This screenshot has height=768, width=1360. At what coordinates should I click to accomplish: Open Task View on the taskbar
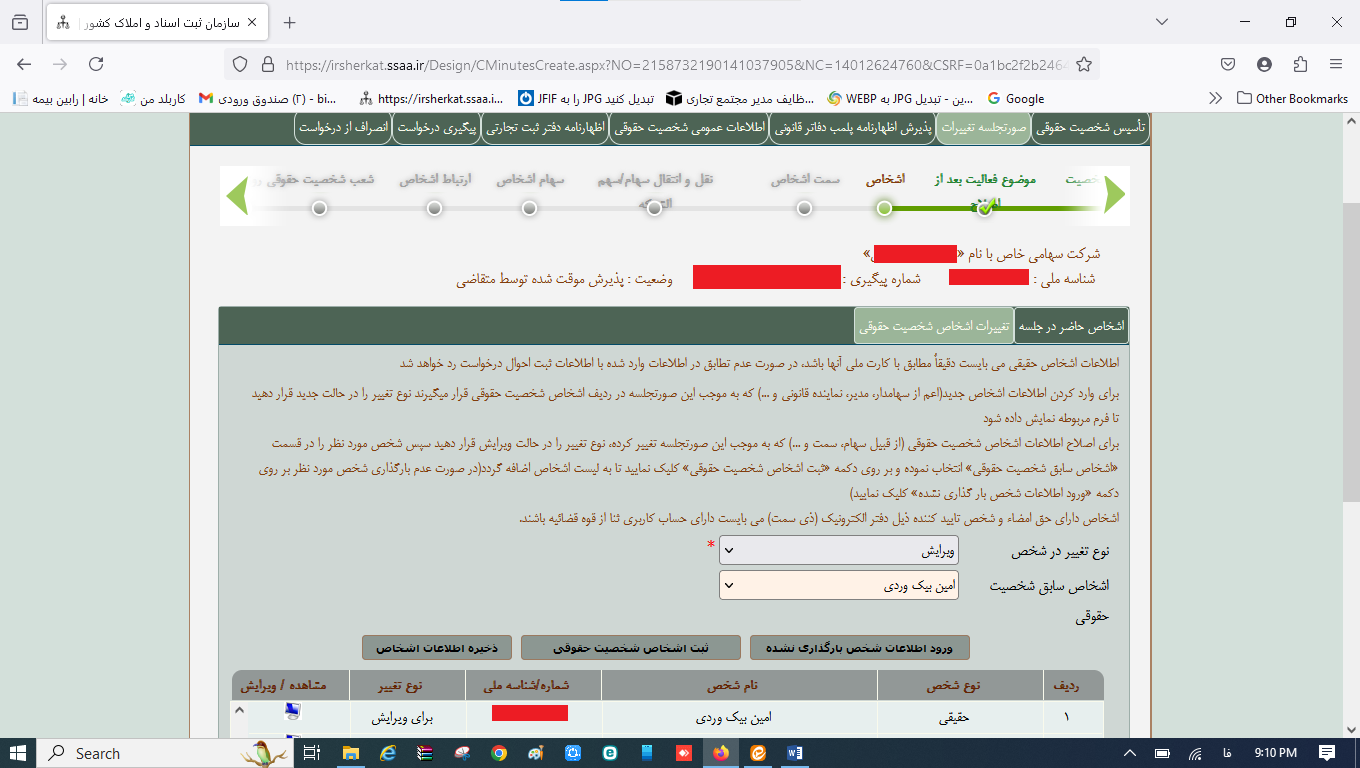tap(311, 753)
